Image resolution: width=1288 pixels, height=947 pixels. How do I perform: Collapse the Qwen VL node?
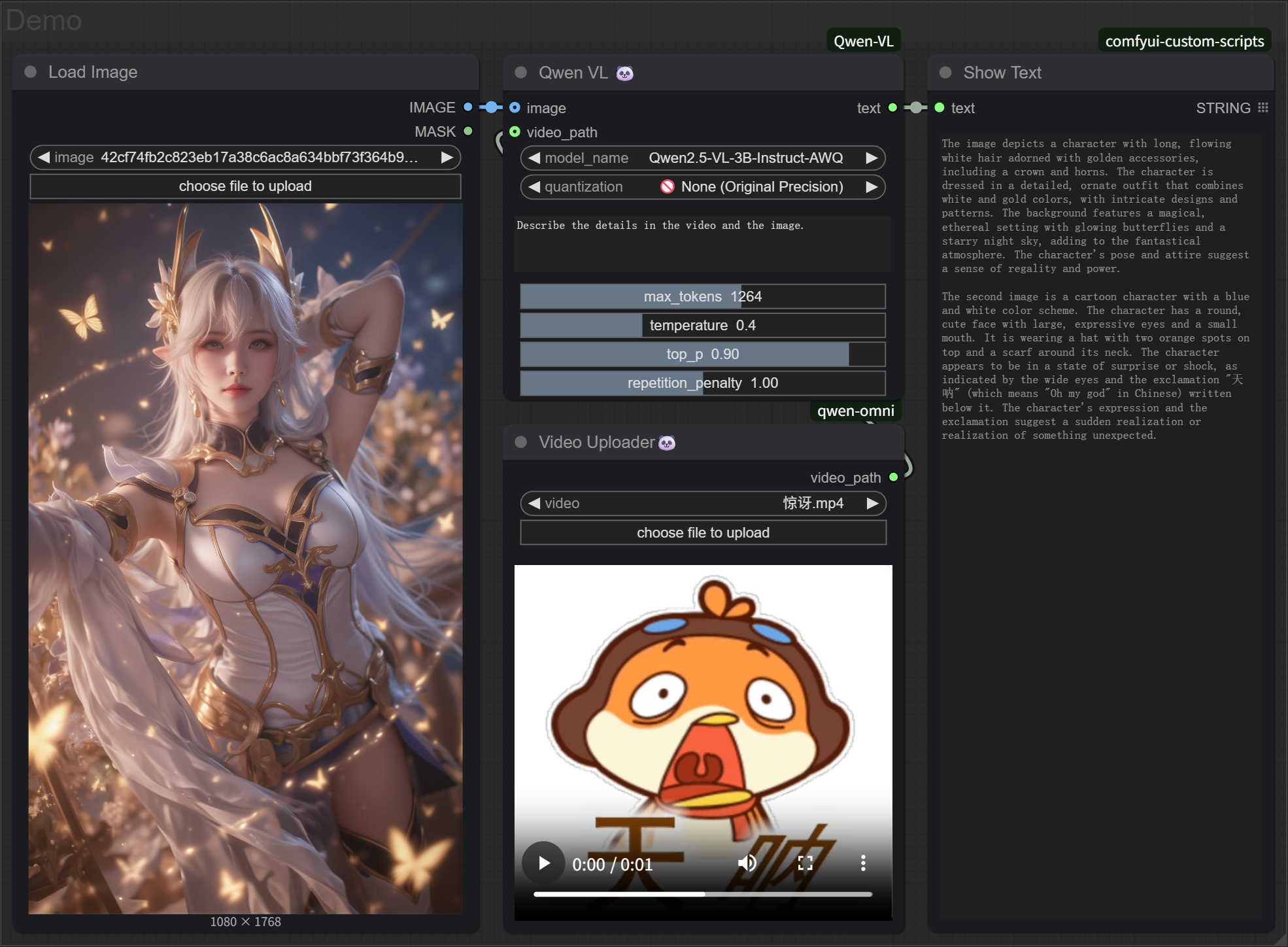coord(520,73)
